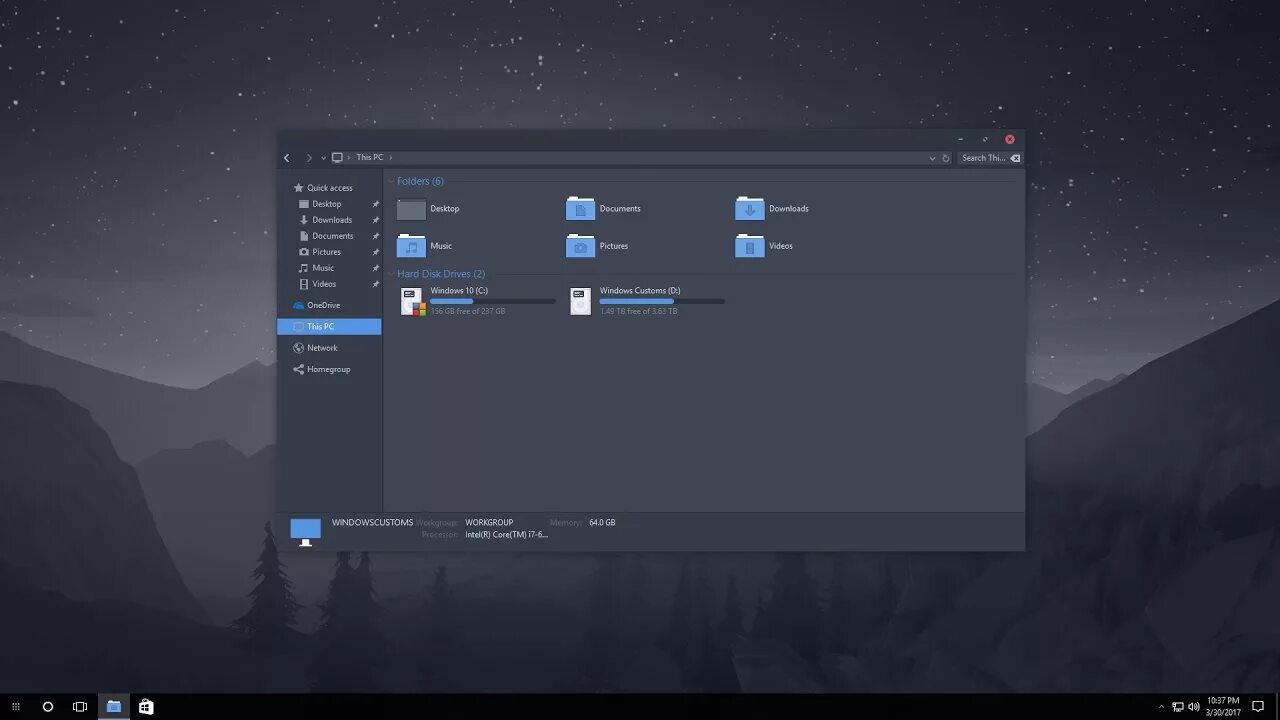The image size is (1280, 720).
Task: Select the Windows Customs (D:) drive icon
Action: click(x=581, y=301)
